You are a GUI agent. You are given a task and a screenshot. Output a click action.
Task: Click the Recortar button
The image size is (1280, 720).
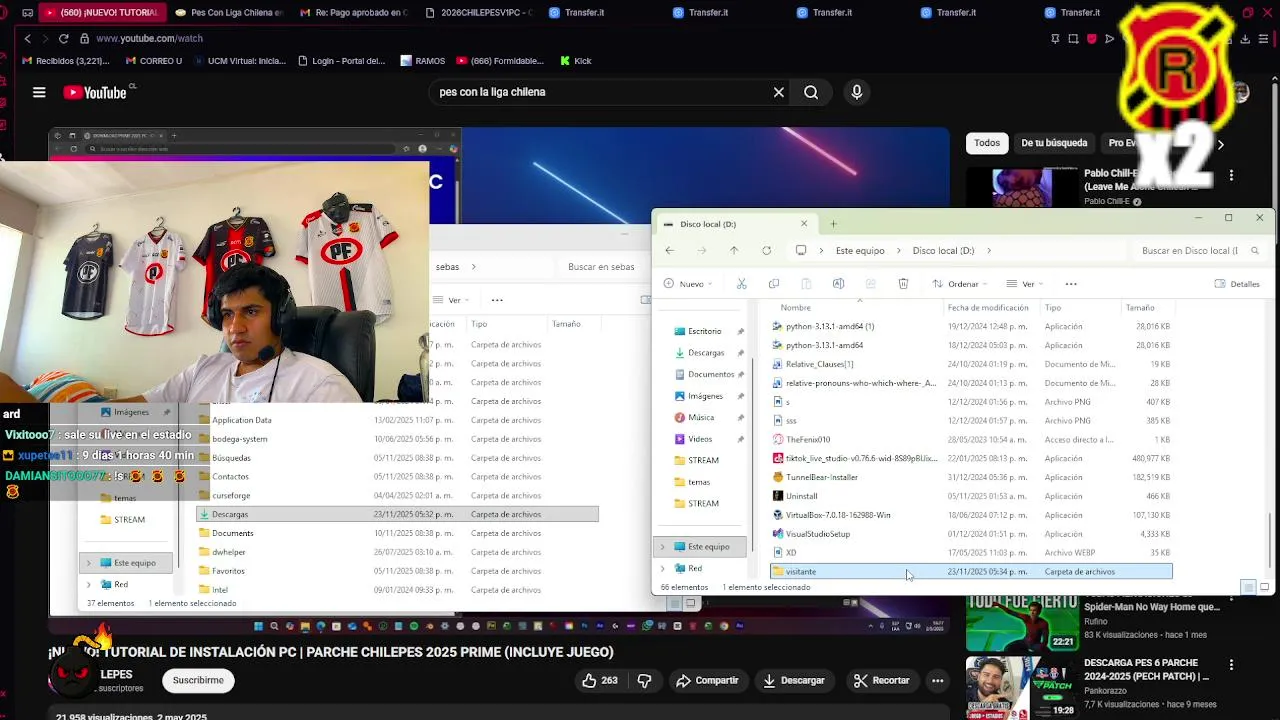pyautogui.click(x=881, y=680)
